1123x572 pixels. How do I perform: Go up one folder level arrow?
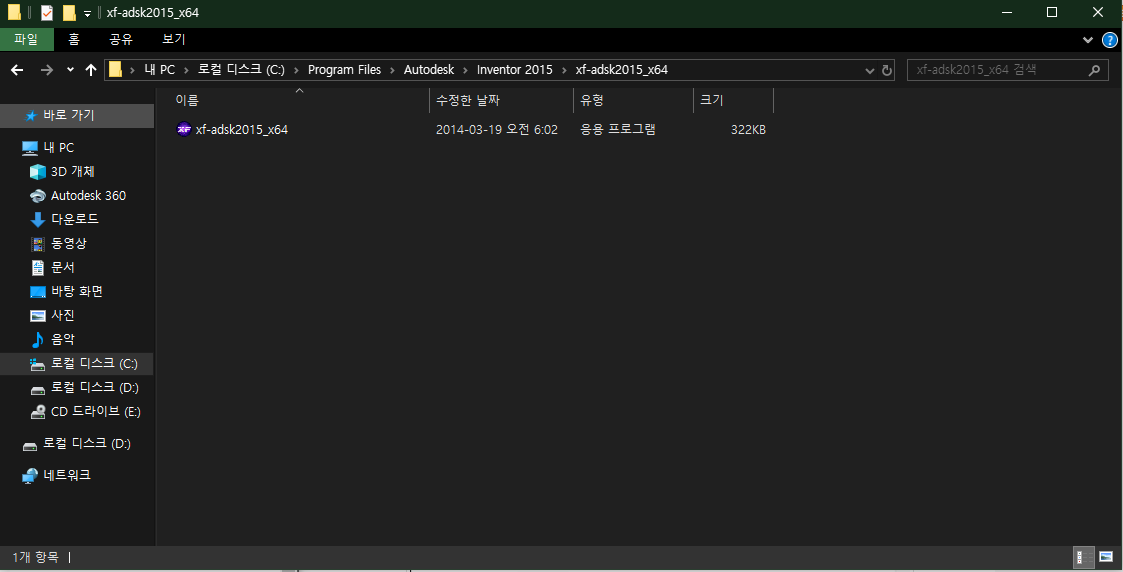click(90, 69)
